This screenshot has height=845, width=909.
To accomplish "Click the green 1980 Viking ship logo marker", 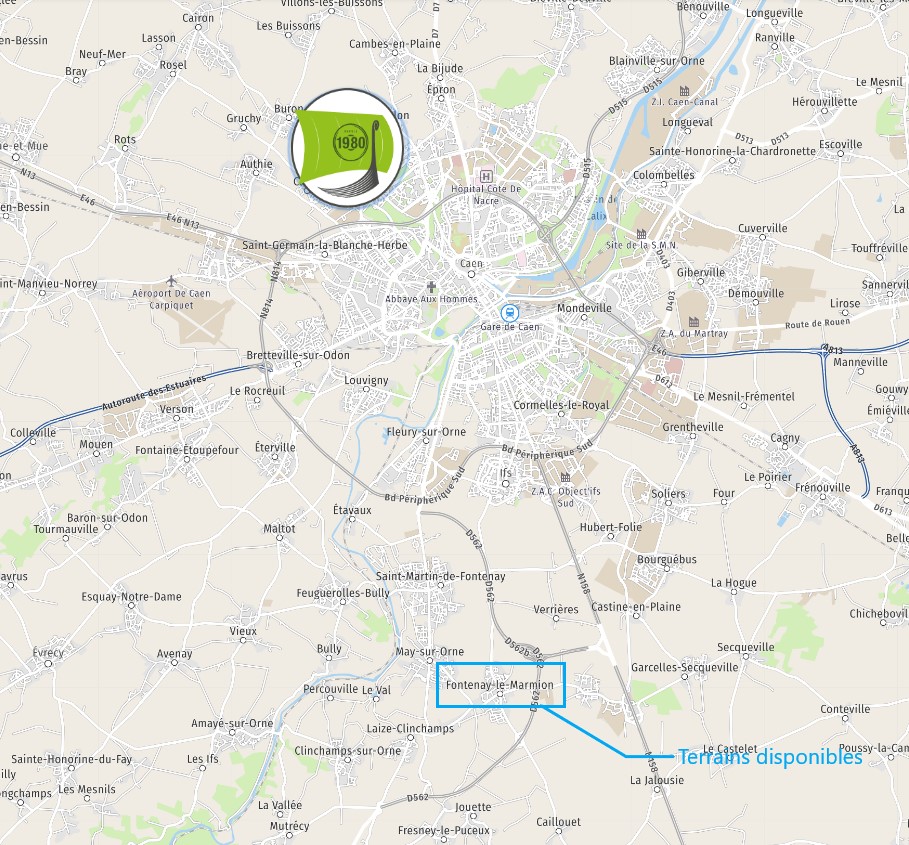I will click(347, 148).
